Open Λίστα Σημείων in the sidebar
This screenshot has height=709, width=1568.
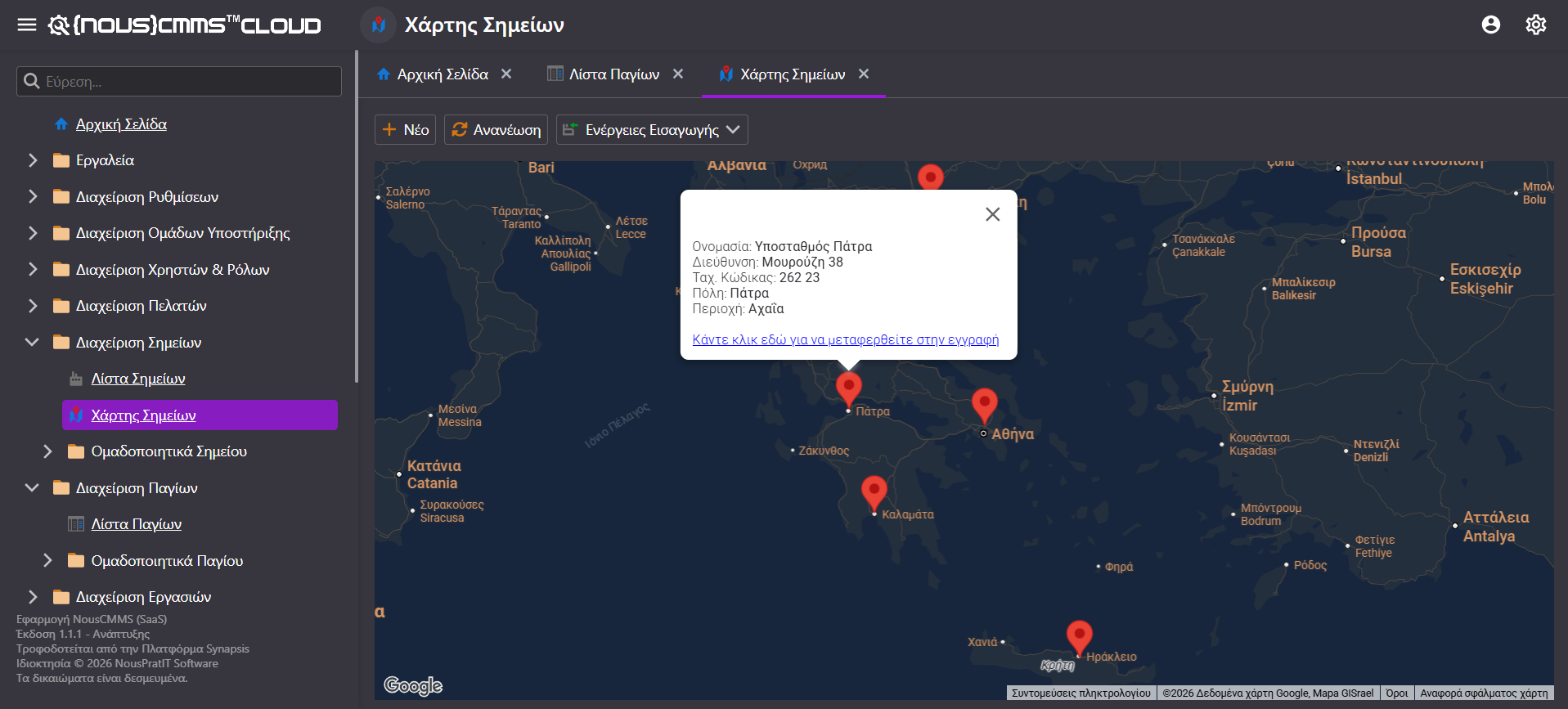tap(138, 379)
